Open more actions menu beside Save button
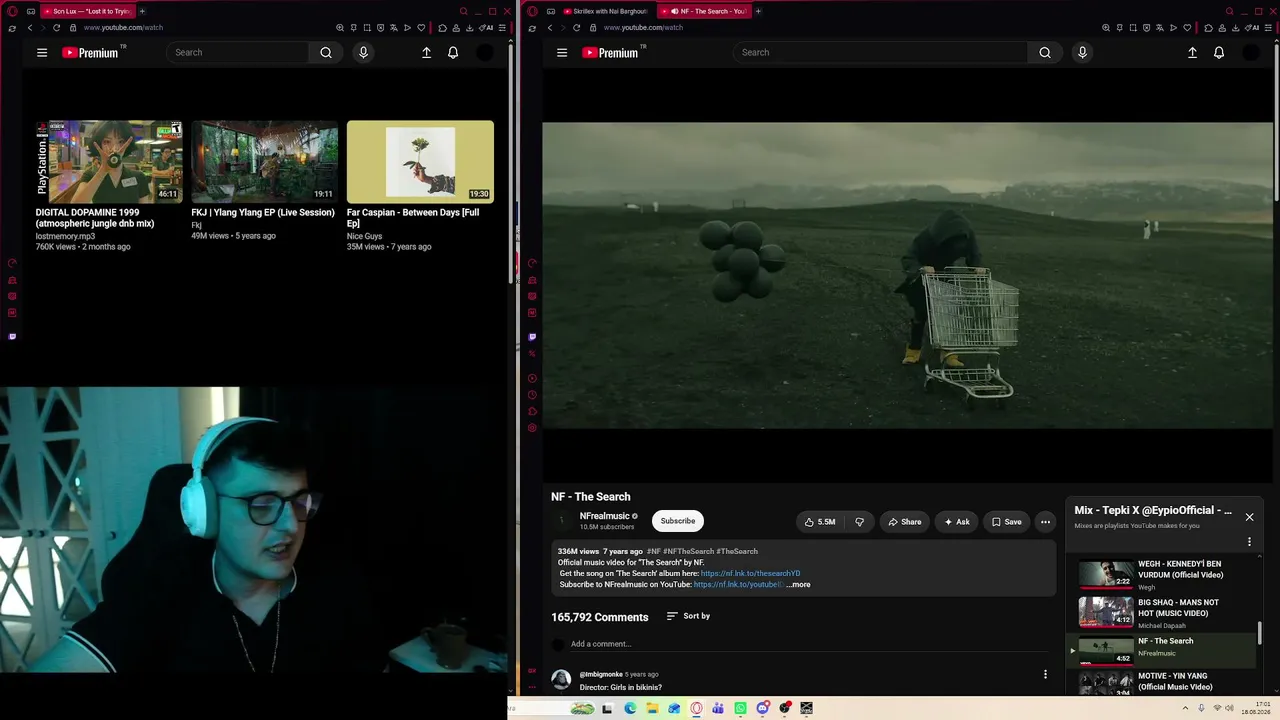 click(x=1045, y=521)
